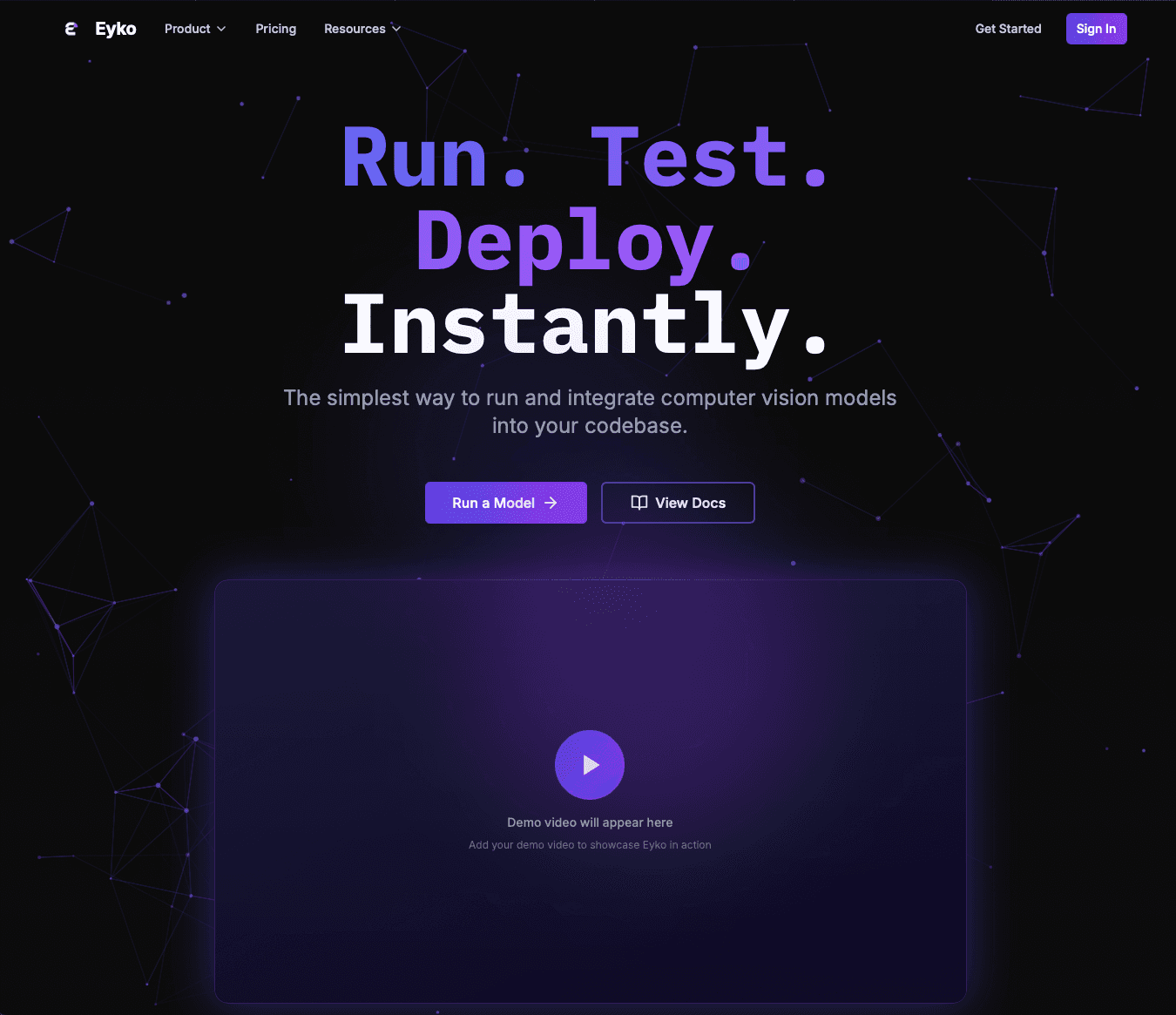Image resolution: width=1176 pixels, height=1015 pixels.
Task: Click the 'Instantly.' headline text
Action: click(x=585, y=325)
